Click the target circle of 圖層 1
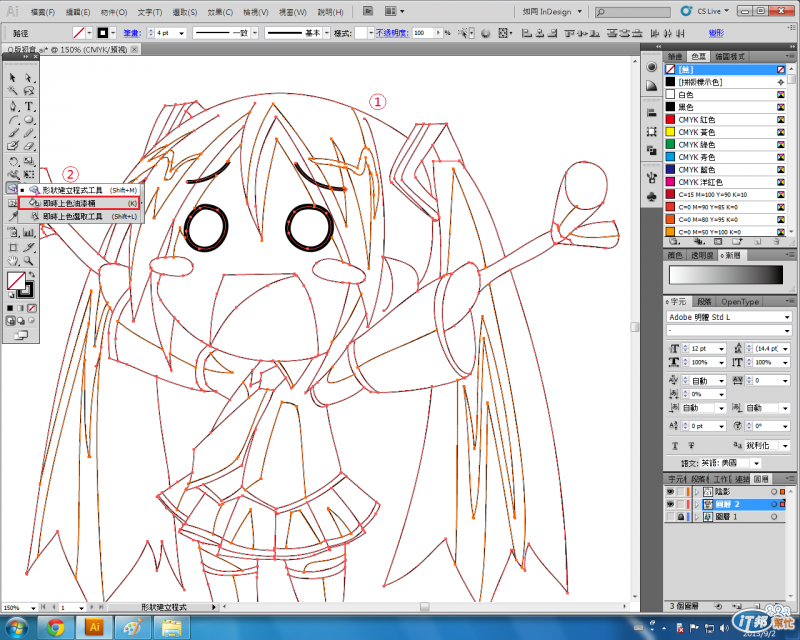This screenshot has width=800, height=640. 774,517
